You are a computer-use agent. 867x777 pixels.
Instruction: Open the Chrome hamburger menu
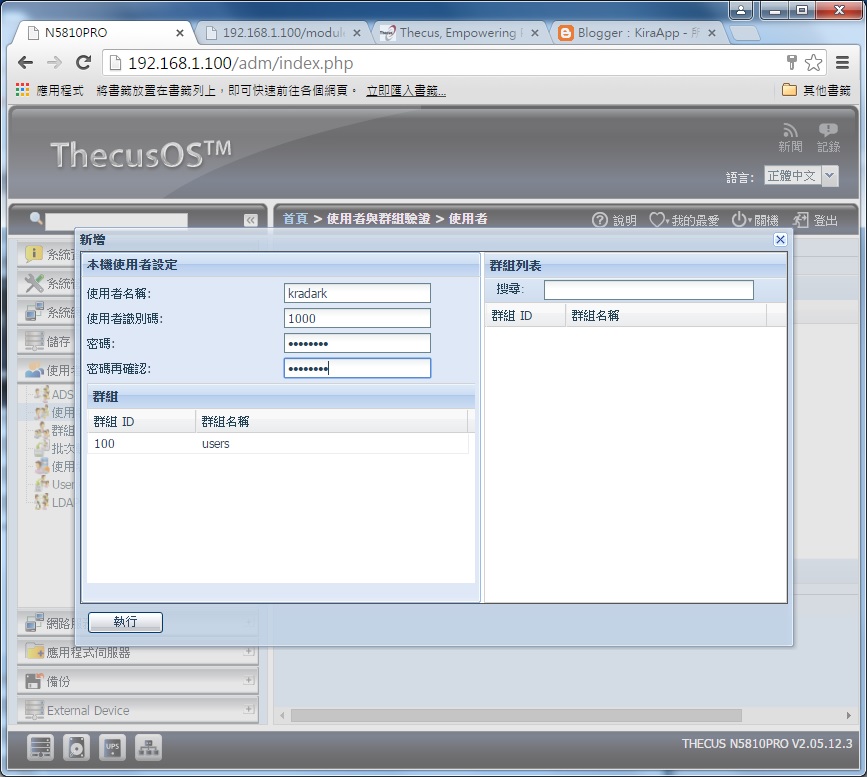click(842, 62)
